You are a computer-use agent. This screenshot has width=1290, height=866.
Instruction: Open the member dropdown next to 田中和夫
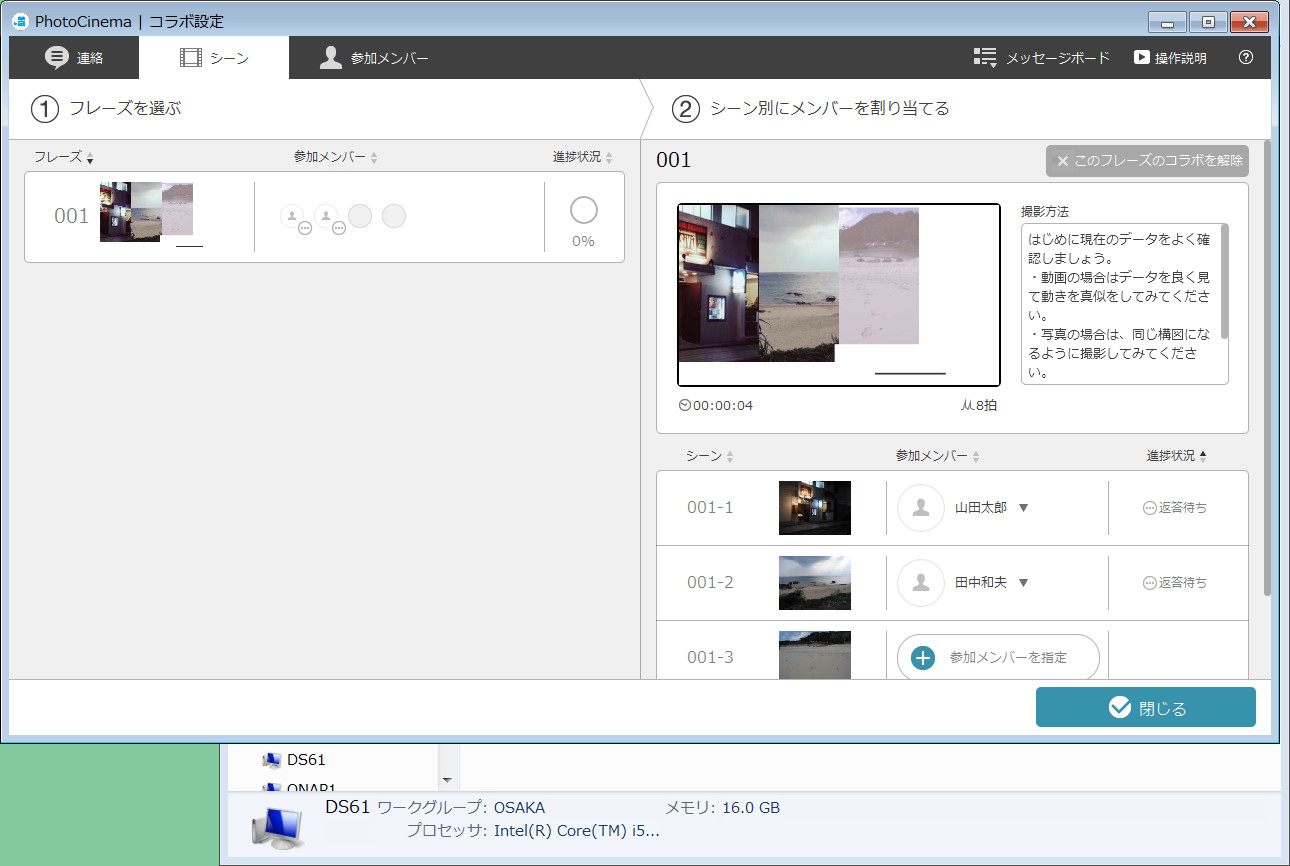point(1022,582)
